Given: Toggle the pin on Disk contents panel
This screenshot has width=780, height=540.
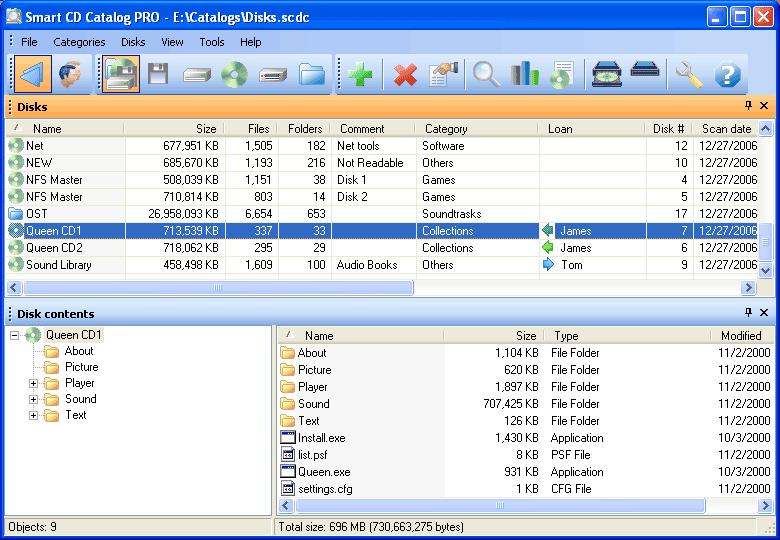Looking at the screenshot, I should pos(748,313).
